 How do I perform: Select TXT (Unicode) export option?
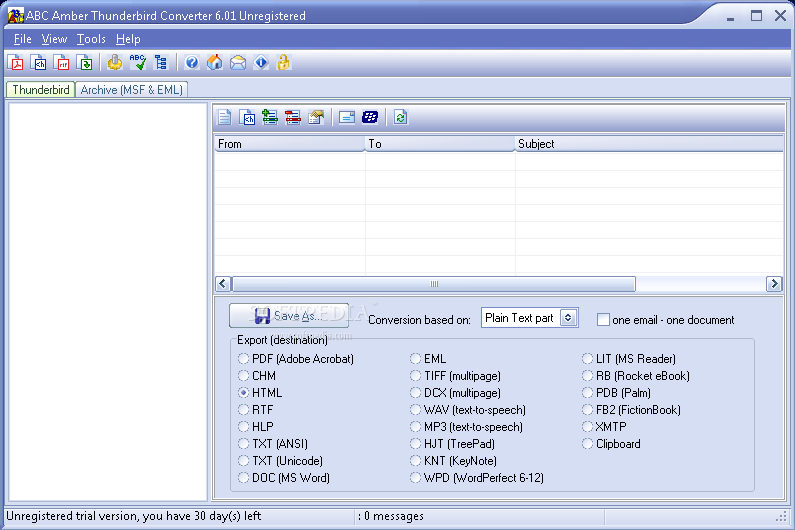(280, 461)
